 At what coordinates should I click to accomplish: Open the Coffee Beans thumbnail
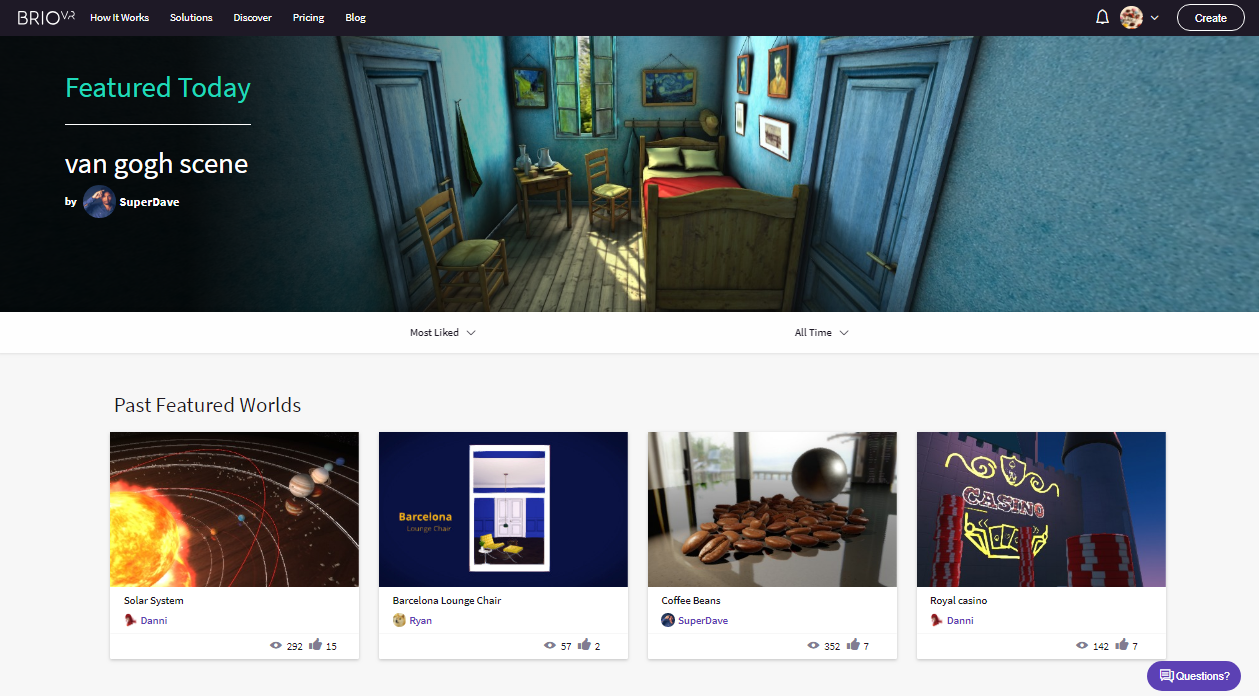tap(772, 509)
